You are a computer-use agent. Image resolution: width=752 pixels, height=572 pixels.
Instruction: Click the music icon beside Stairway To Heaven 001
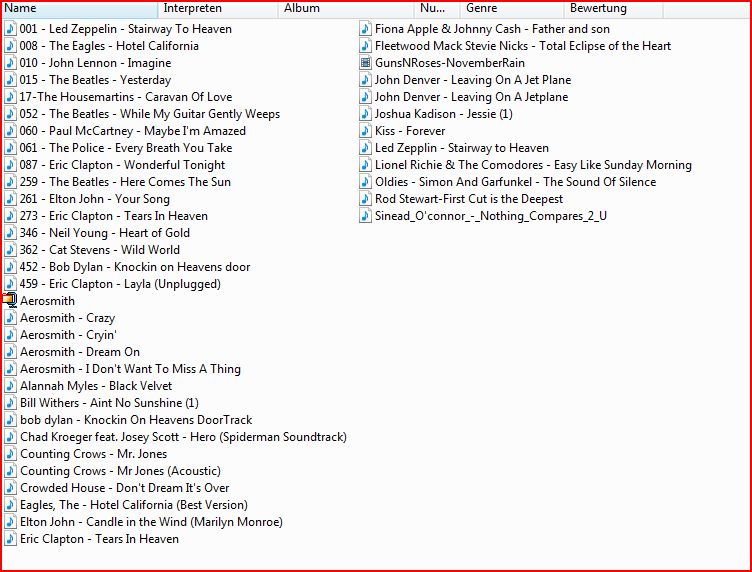(x=10, y=29)
